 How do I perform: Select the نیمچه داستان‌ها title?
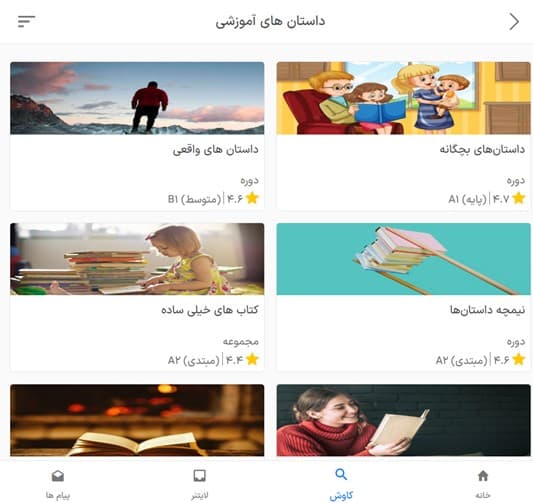[x=487, y=310]
